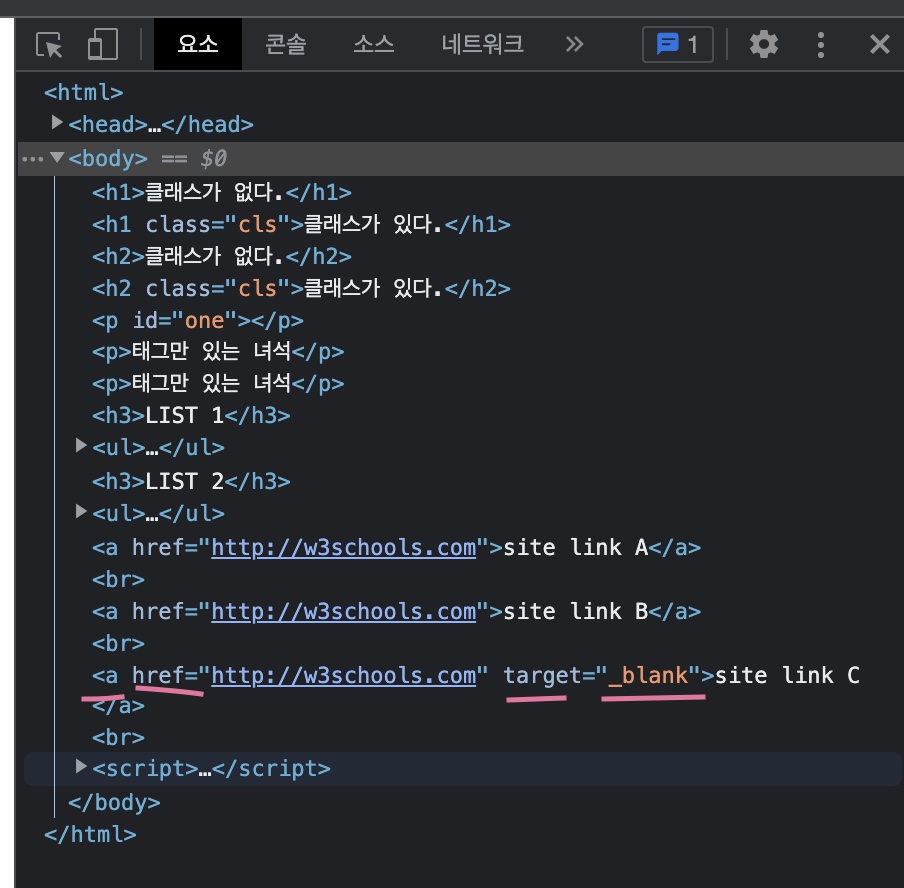This screenshot has height=888, width=904.
Task: Open w3schools link for site link A
Action: coord(344,548)
